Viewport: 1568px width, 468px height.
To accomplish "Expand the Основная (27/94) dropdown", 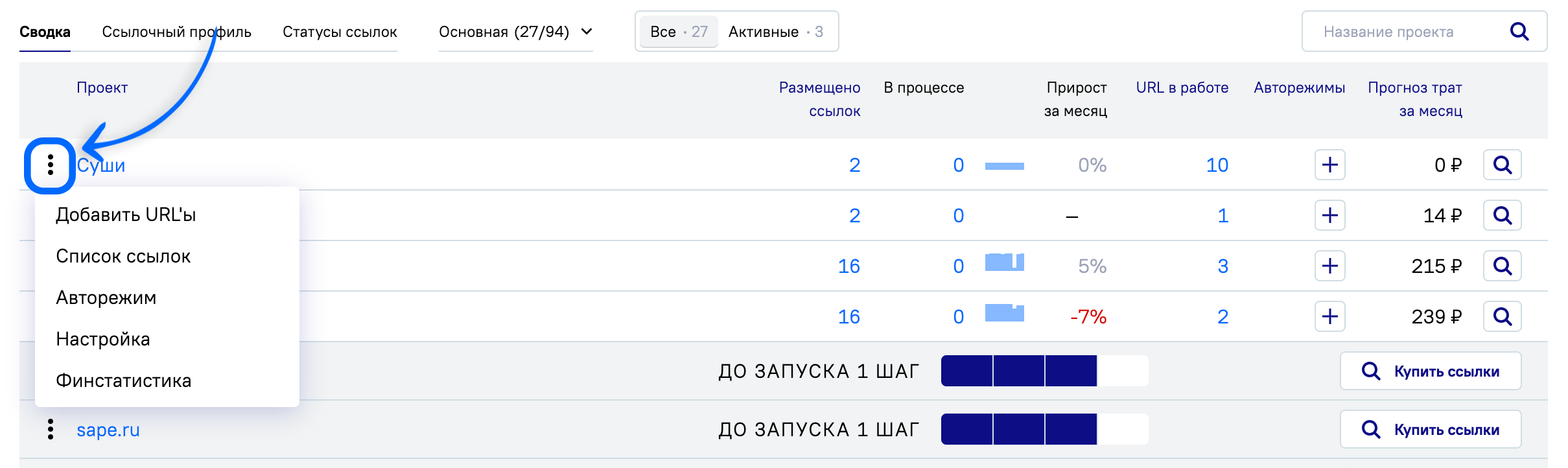I will 516,32.
